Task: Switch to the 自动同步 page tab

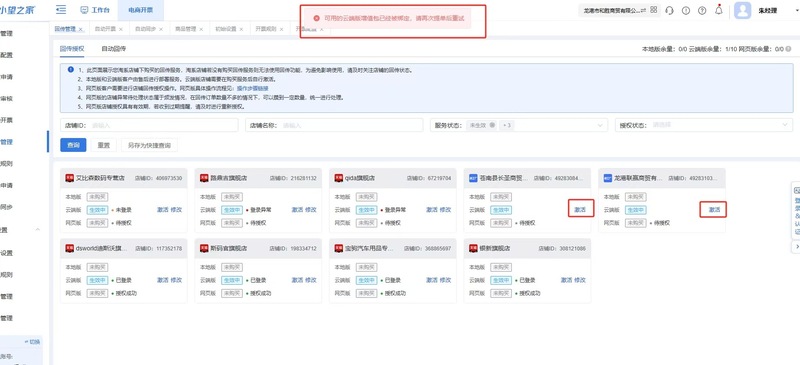Action: [x=145, y=29]
